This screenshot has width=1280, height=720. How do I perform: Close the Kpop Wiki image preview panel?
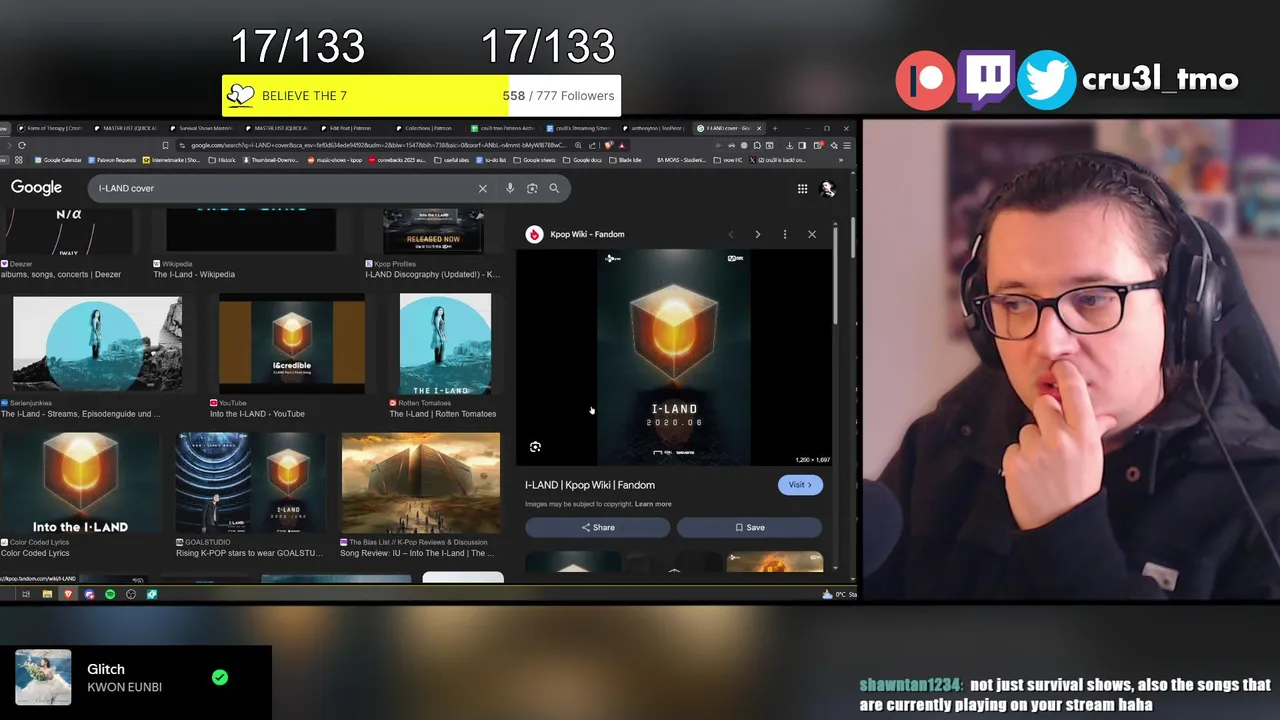point(812,234)
